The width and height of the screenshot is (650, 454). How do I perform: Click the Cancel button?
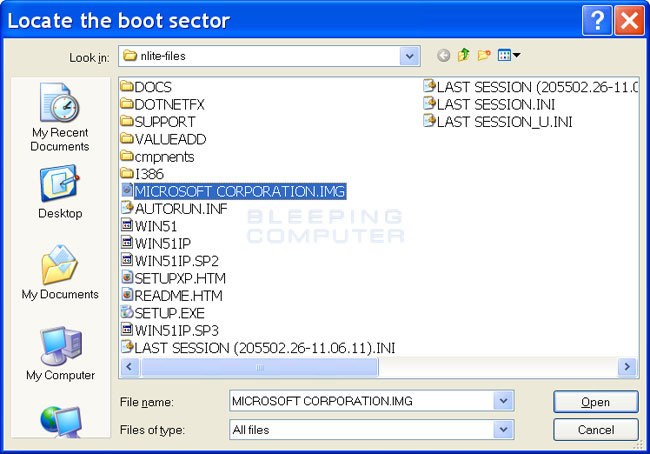pyautogui.click(x=596, y=430)
